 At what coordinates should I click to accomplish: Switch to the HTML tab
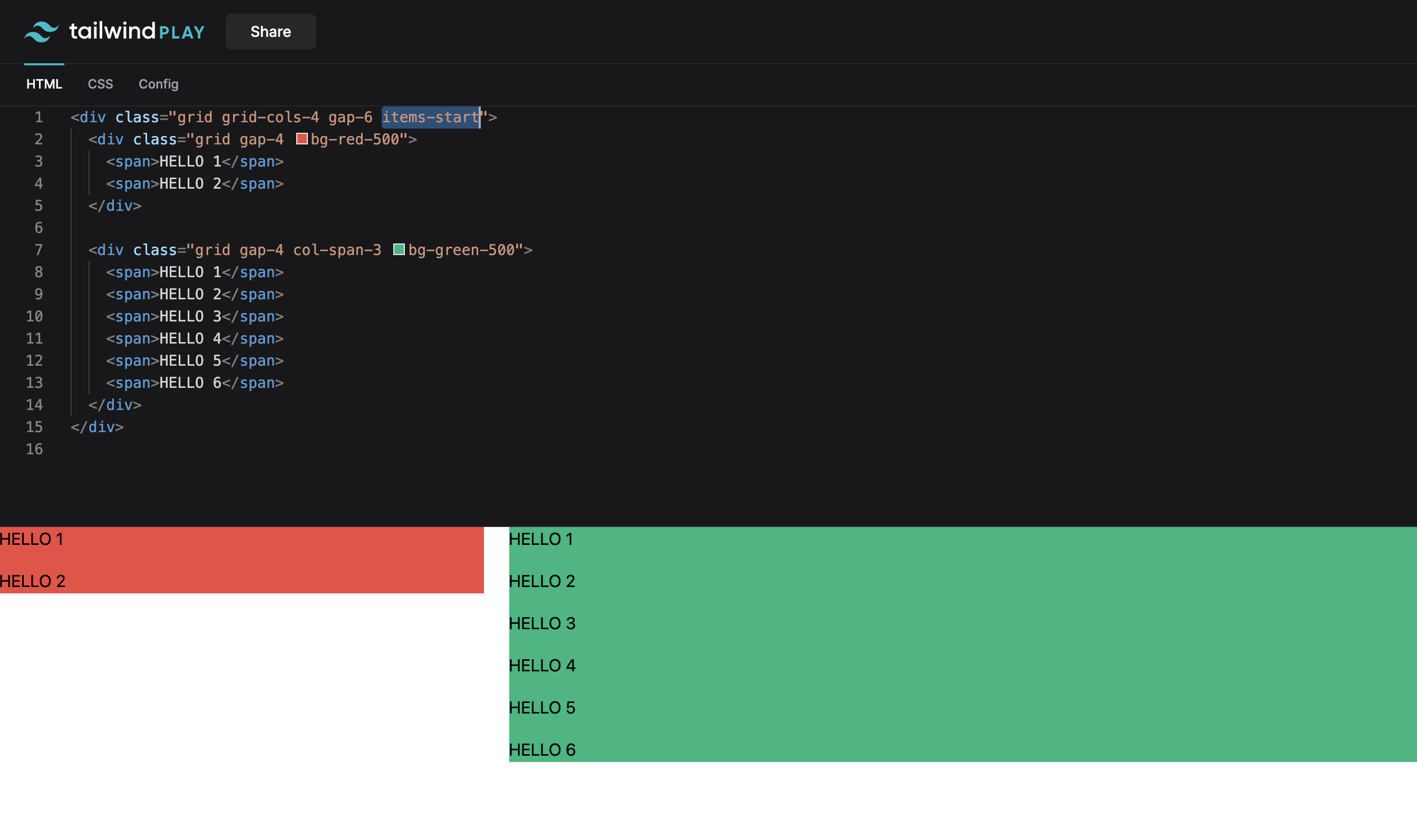tap(44, 84)
